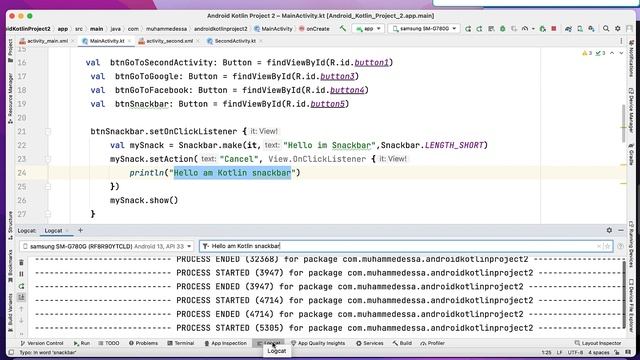The height and width of the screenshot is (360, 640).
Task: Open the Profiler tool window
Action: (x=432, y=343)
